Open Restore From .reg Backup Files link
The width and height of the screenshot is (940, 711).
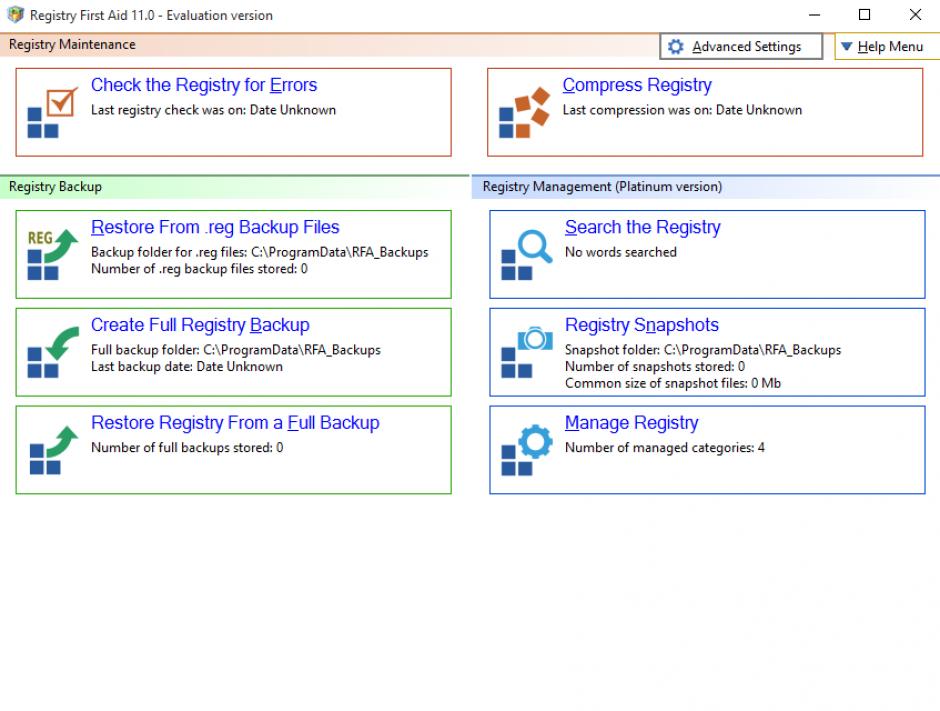pos(215,227)
